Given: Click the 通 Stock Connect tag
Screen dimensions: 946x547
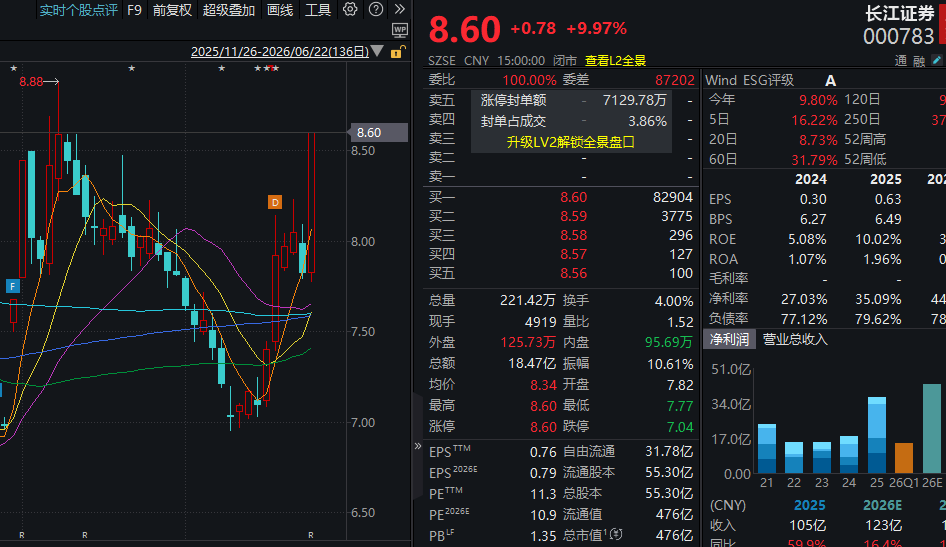Looking at the screenshot, I should click(901, 60).
